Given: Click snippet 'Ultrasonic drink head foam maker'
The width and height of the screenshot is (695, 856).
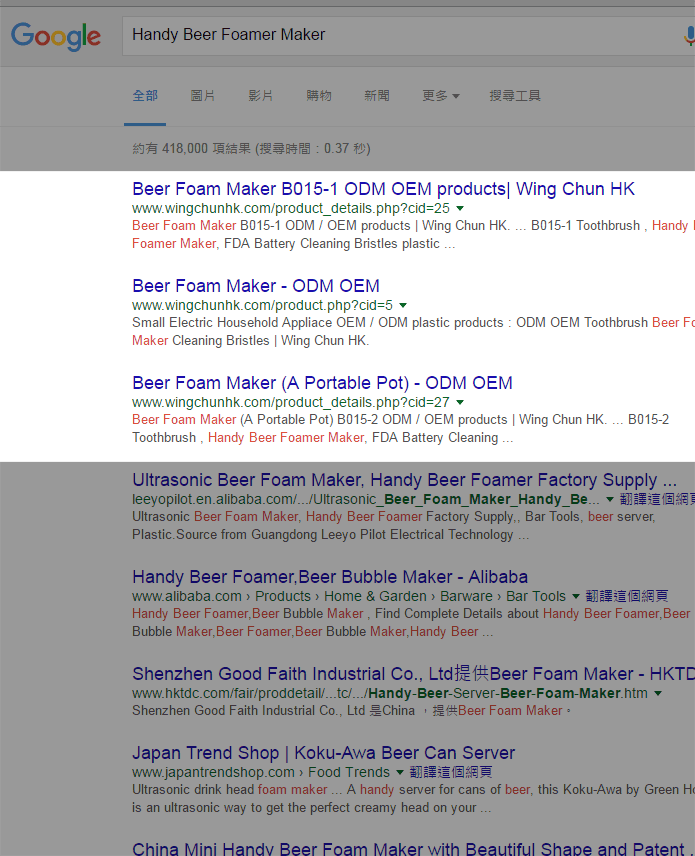Looking at the screenshot, I should point(229,790).
